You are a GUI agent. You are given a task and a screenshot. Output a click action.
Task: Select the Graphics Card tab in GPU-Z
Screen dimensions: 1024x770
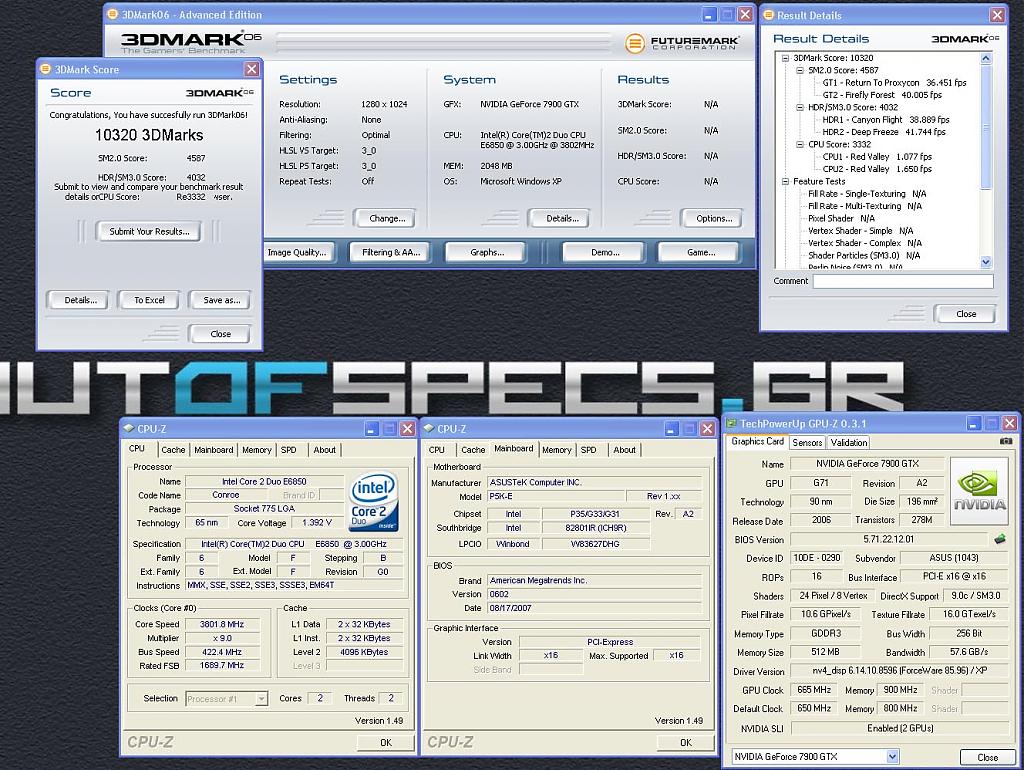click(x=758, y=441)
